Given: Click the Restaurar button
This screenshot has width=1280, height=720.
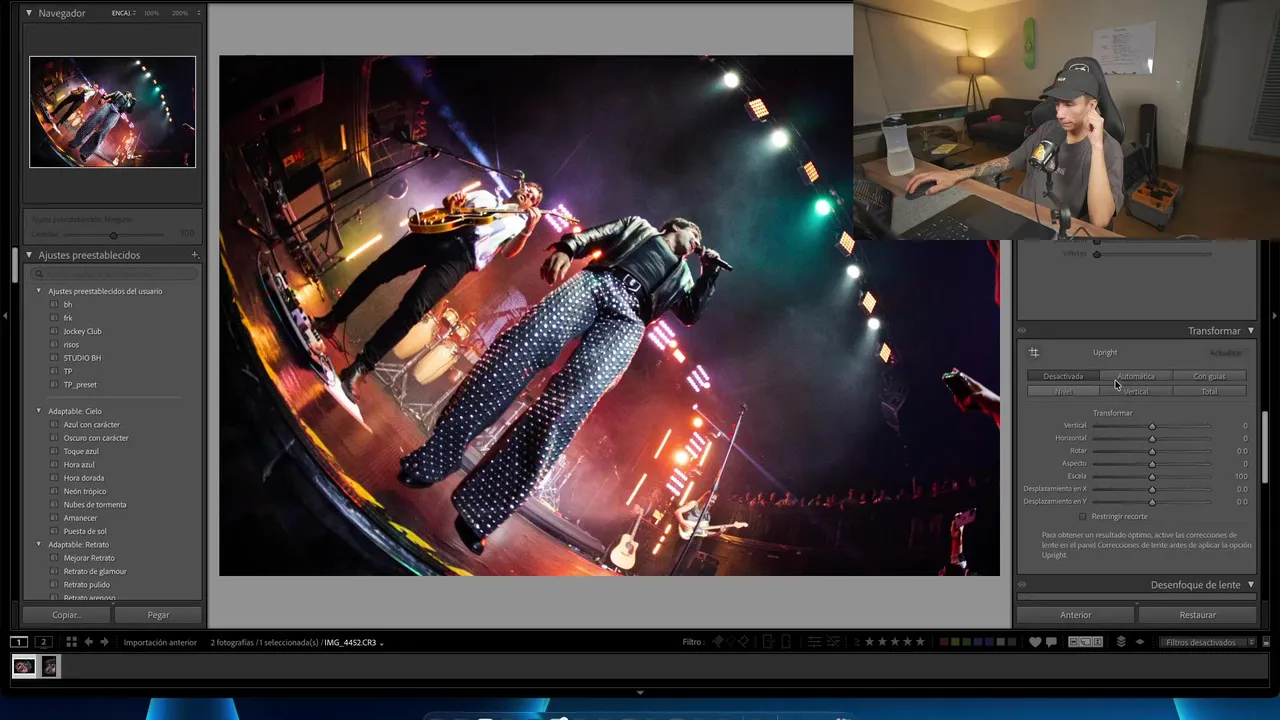Looking at the screenshot, I should pyautogui.click(x=1197, y=615).
